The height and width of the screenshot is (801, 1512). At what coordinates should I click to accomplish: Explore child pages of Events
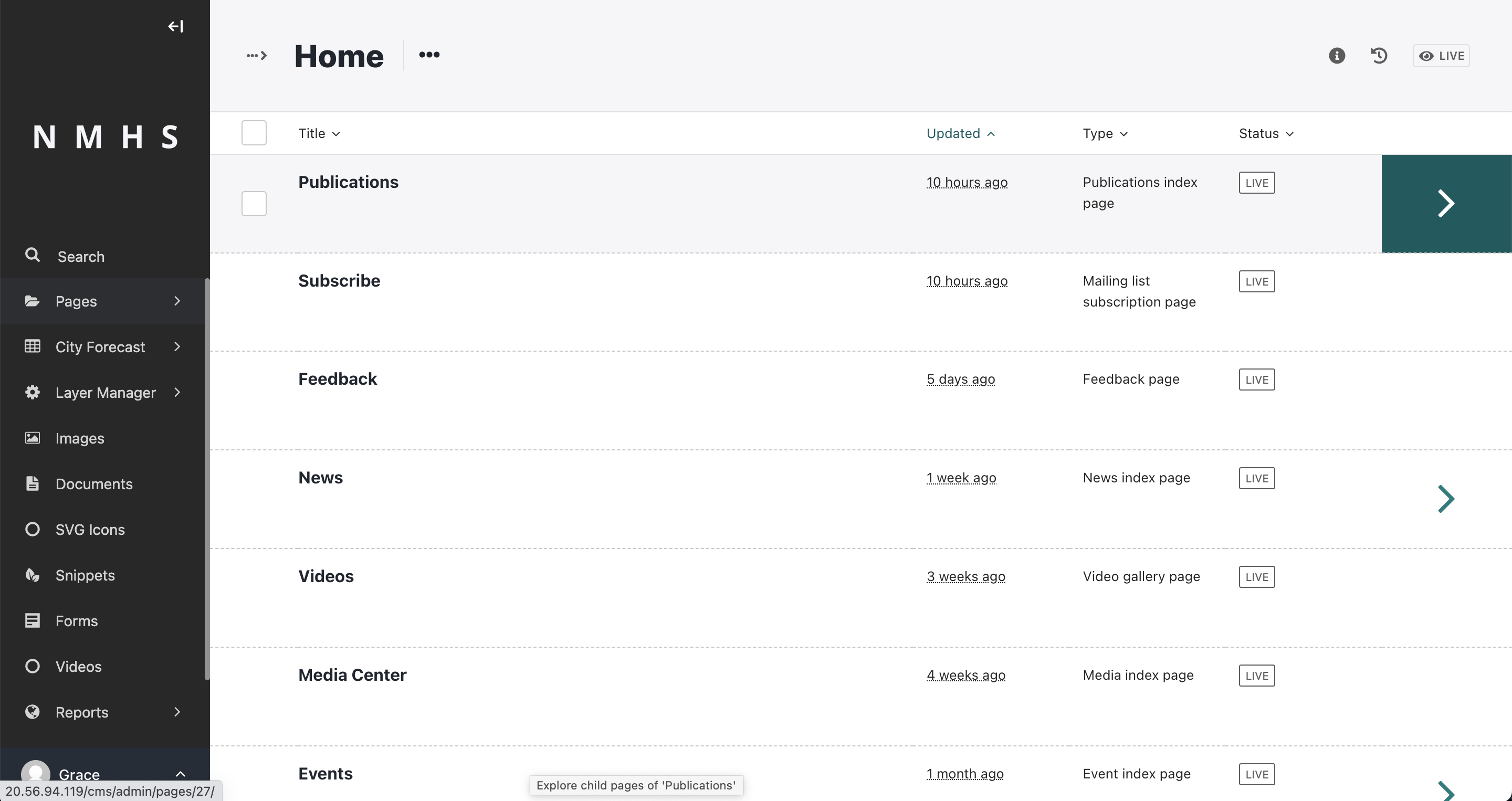coord(1446,791)
